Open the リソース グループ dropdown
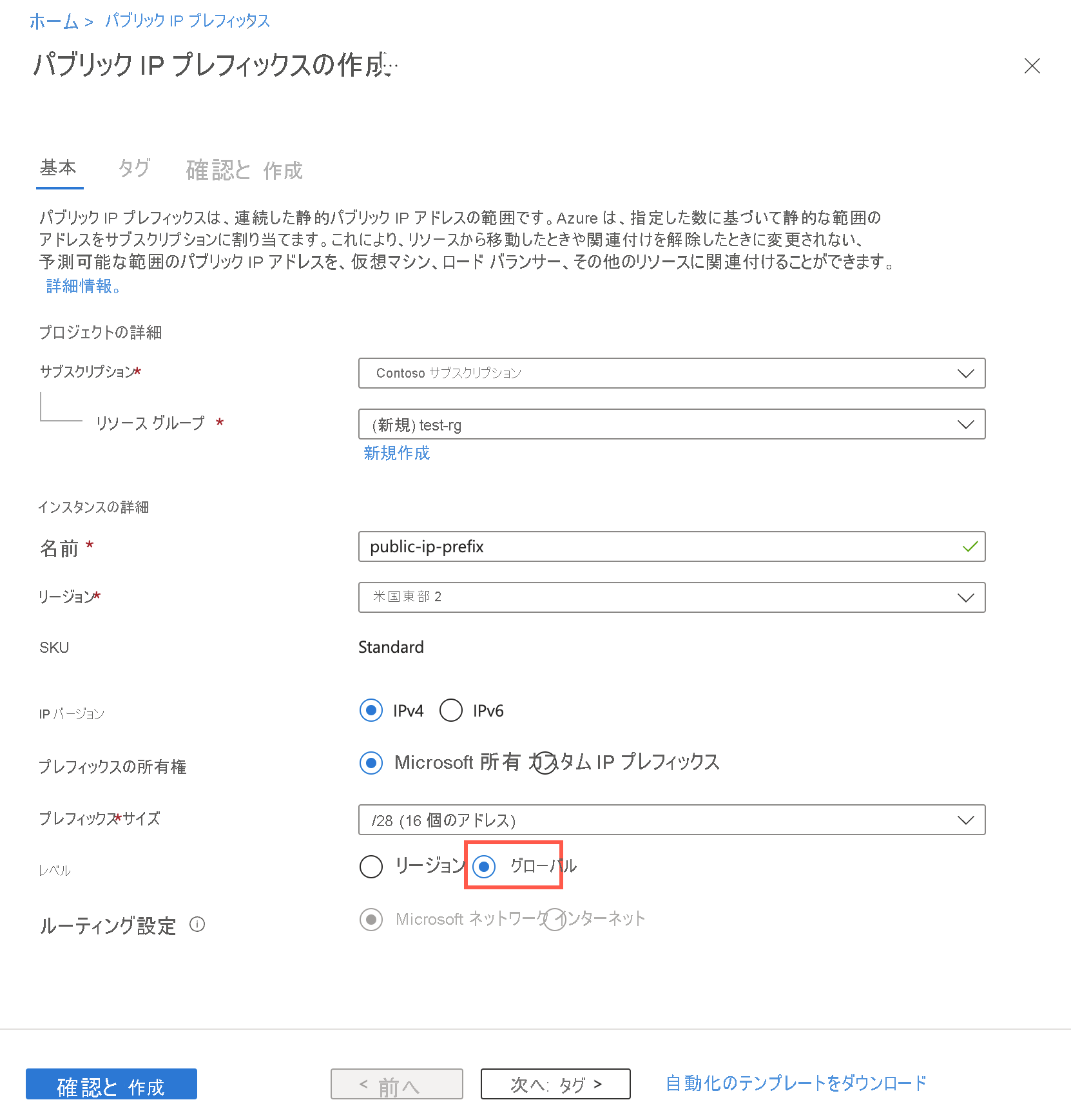Screen dimensions: 1071x1120 coord(671,424)
